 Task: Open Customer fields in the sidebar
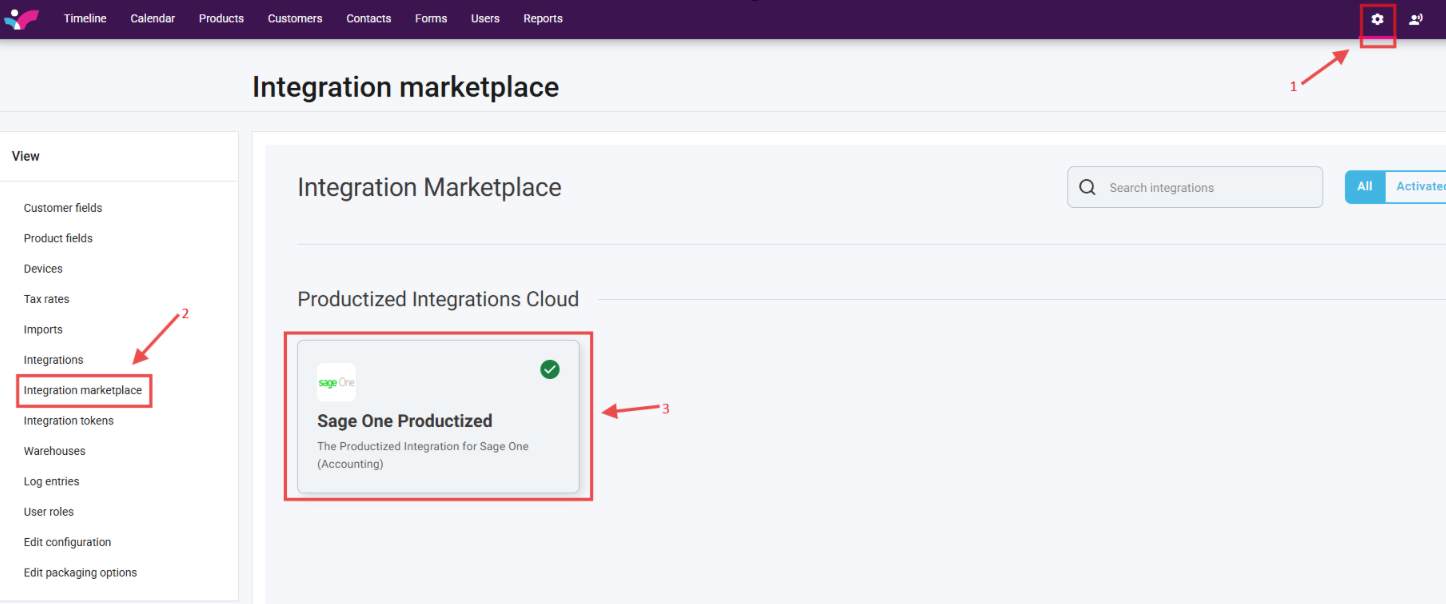click(63, 208)
